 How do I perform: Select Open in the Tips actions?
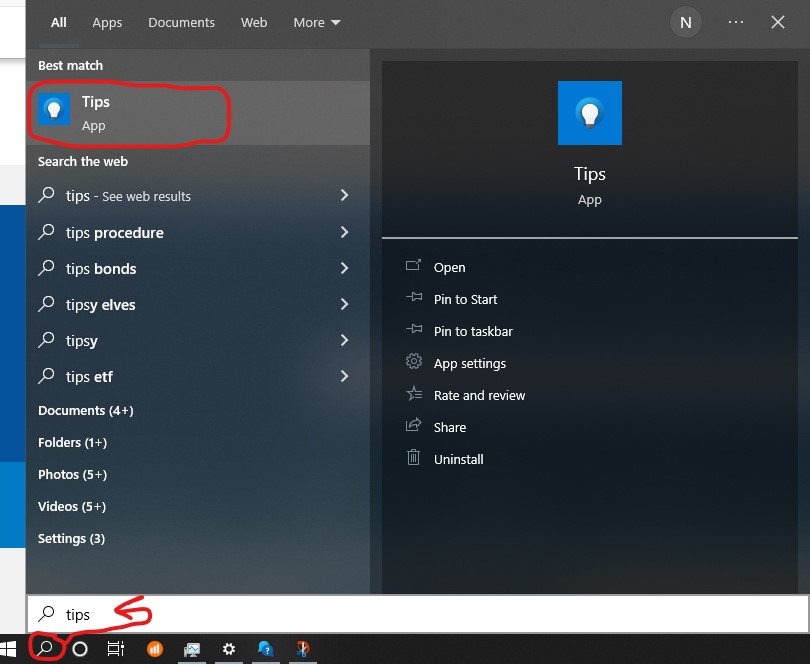(449, 267)
